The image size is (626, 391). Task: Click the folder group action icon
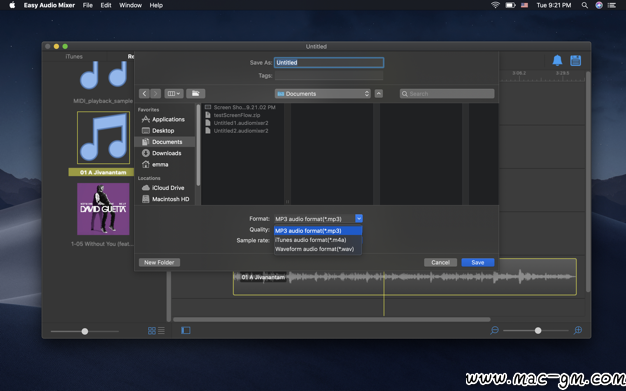point(196,93)
